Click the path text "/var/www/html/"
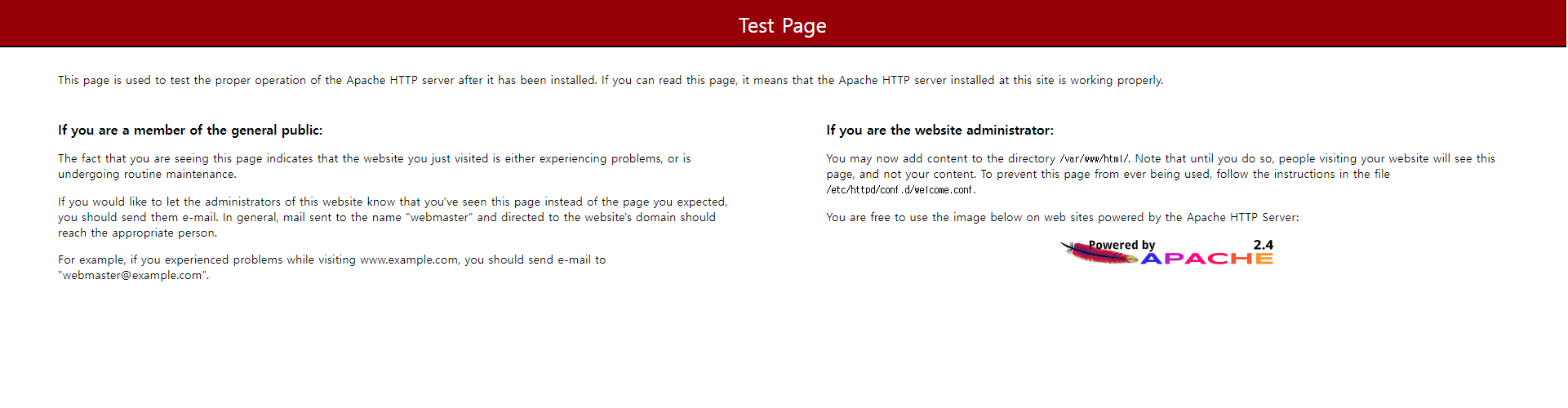The width and height of the screenshot is (1568, 408). coord(1094,159)
